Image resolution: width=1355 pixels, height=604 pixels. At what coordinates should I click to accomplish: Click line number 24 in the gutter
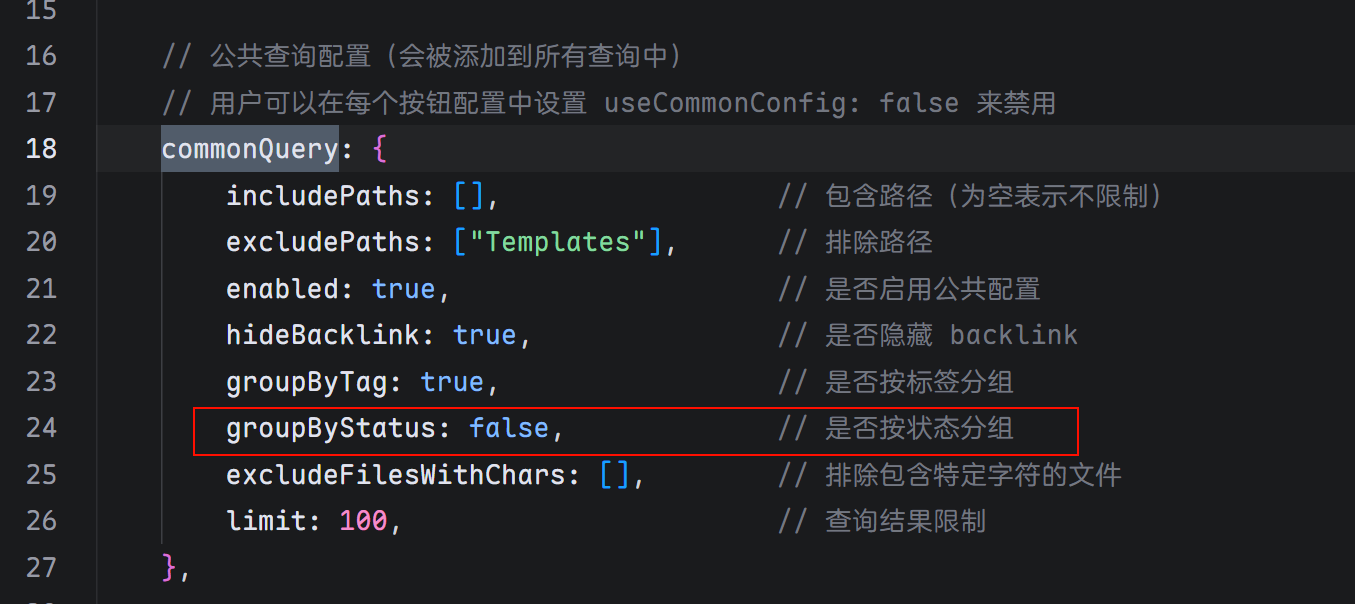click(41, 428)
